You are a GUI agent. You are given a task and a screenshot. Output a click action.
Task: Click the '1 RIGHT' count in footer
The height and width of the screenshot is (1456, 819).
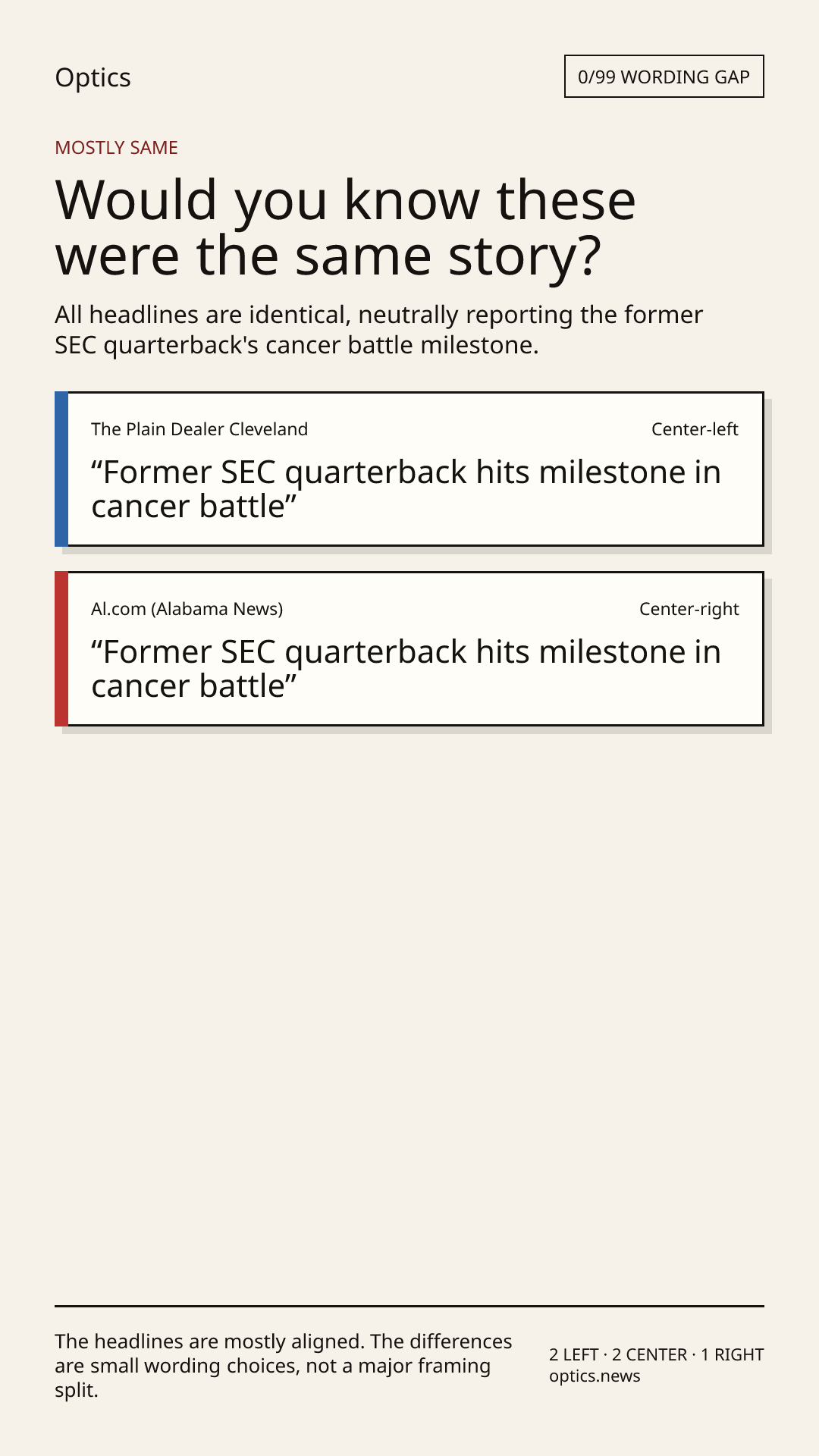733,1354
